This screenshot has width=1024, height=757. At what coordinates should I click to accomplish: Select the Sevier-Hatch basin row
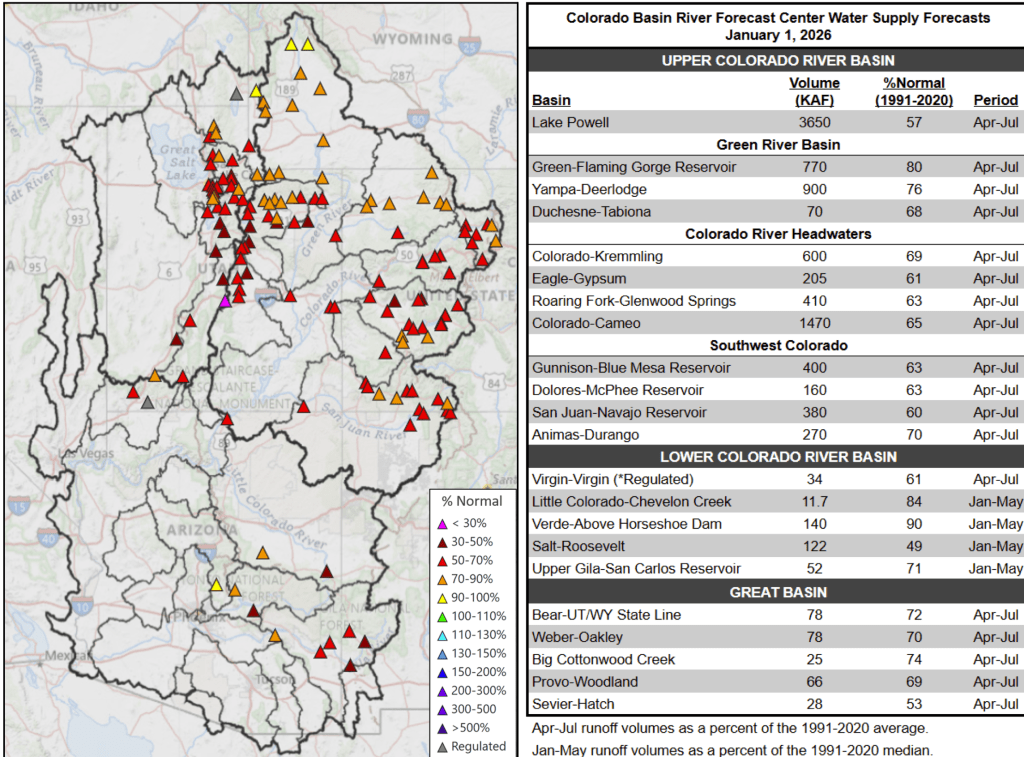777,705
